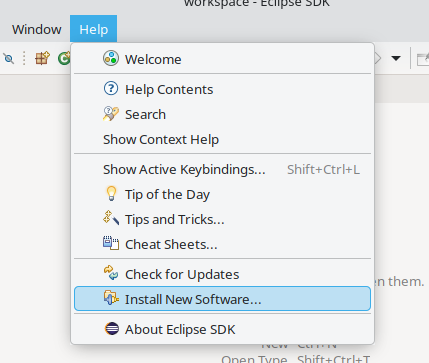Click the Welcome globe icon

pyautogui.click(x=111, y=58)
